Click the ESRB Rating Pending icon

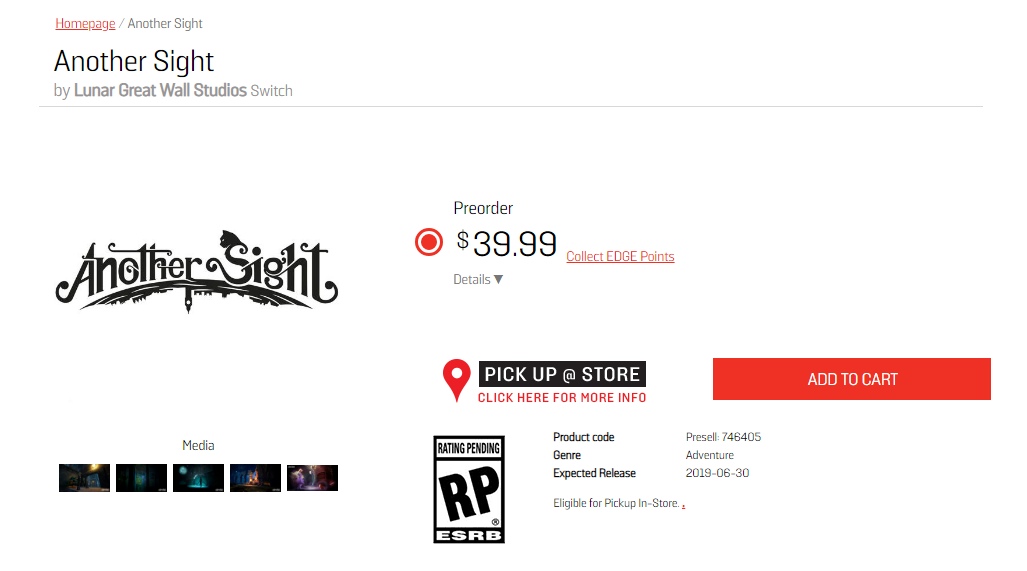coord(468,489)
